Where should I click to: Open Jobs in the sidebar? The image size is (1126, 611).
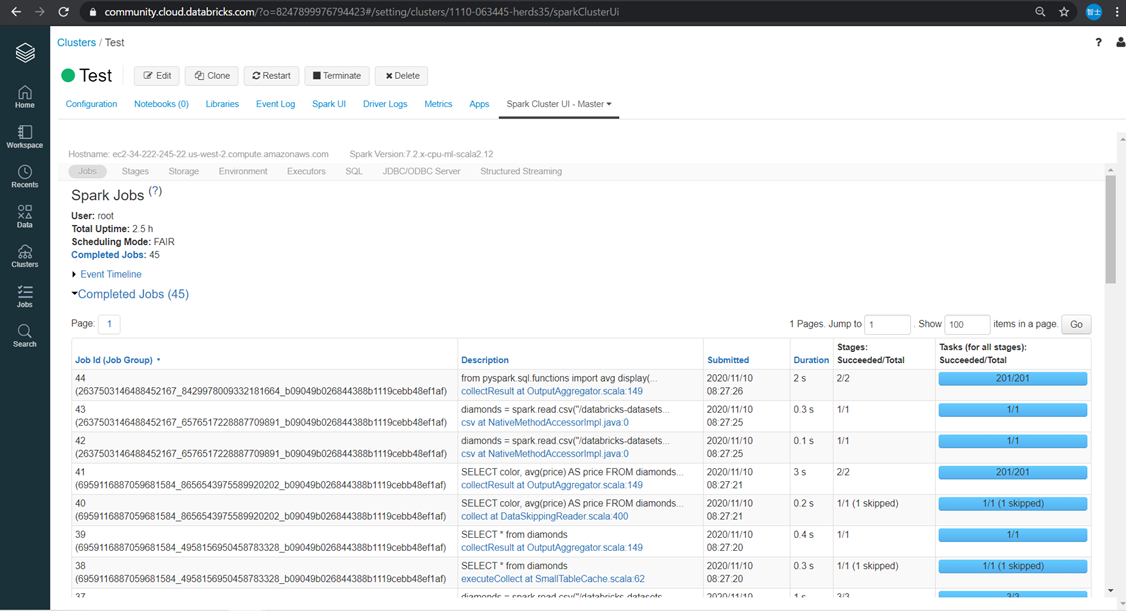click(x=25, y=297)
